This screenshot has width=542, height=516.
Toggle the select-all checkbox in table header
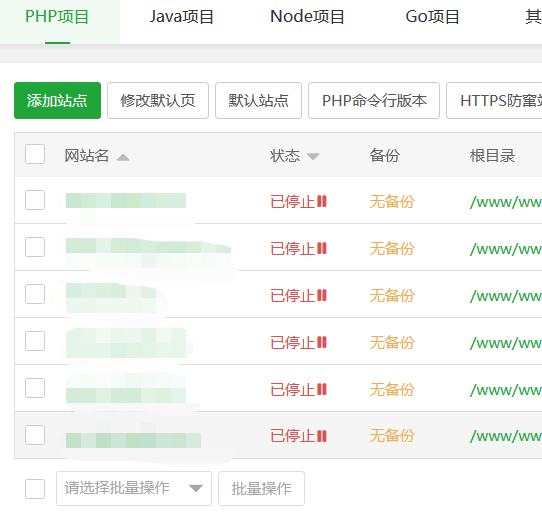35,154
